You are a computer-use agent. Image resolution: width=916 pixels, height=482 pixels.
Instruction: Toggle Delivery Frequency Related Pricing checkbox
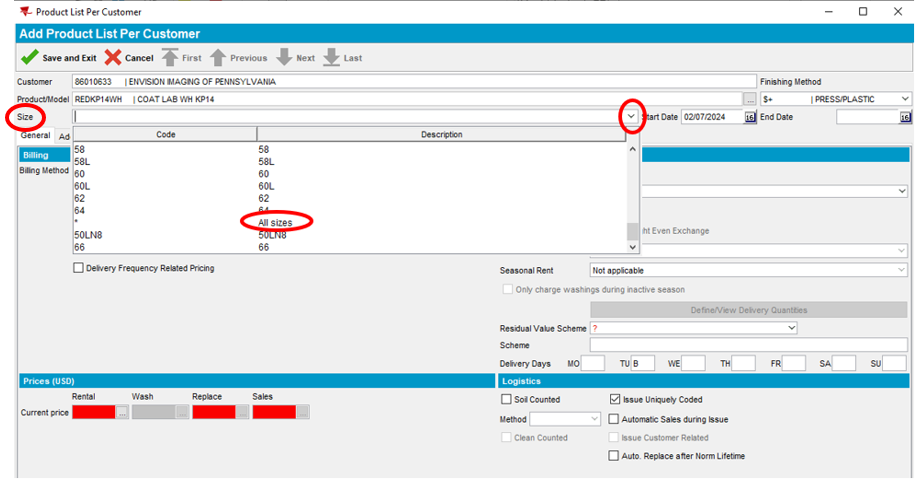click(79, 268)
